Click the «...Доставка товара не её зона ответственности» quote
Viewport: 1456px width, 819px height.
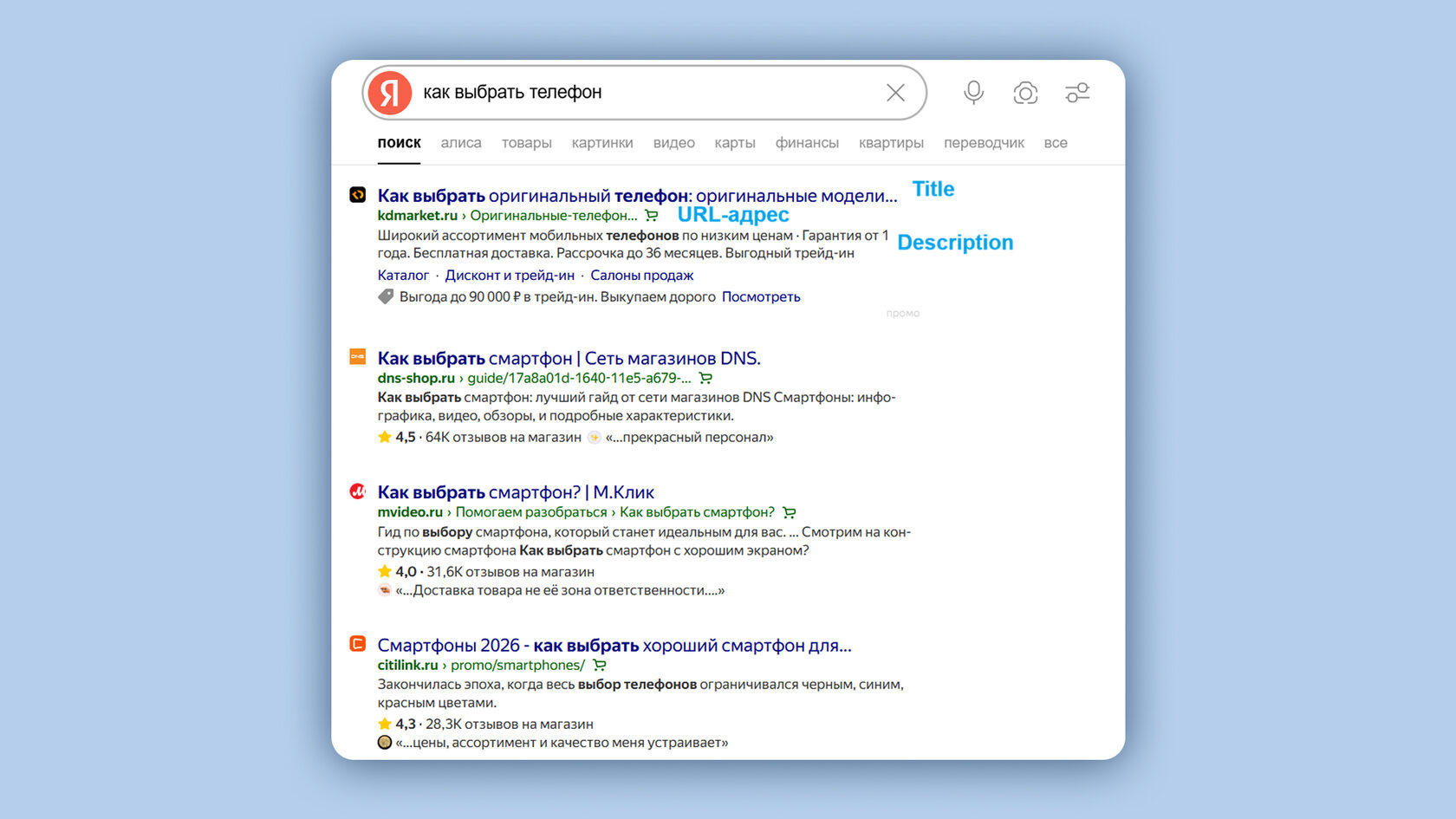(x=560, y=591)
